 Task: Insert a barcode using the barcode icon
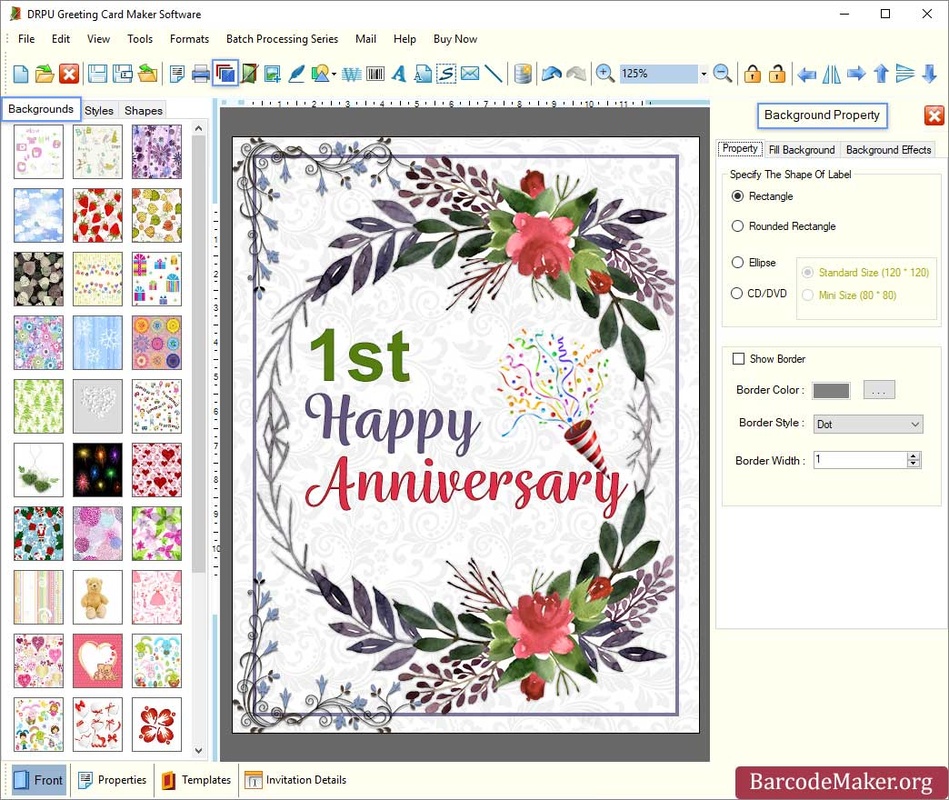(375, 74)
